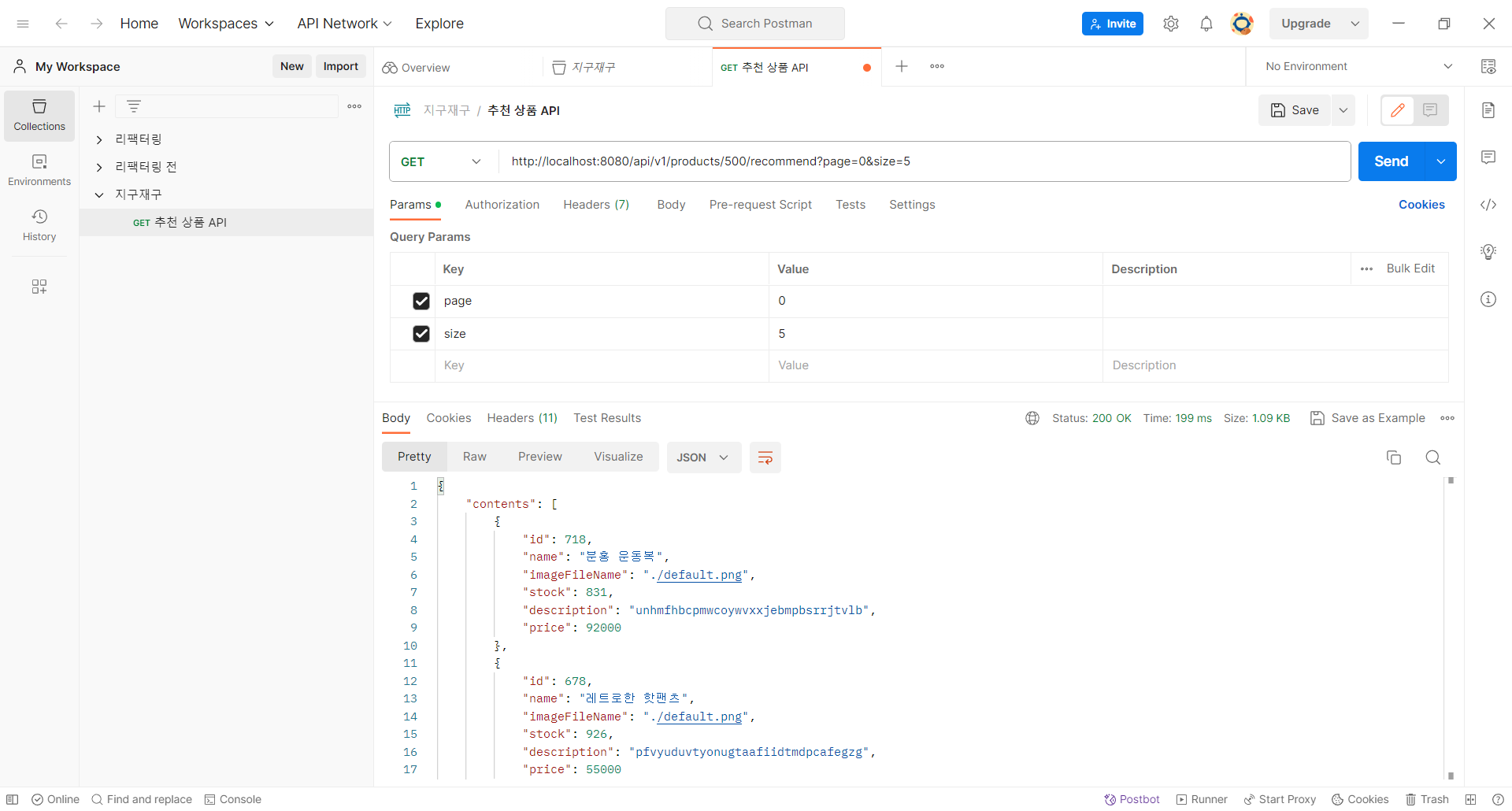Uncheck the page query parameter
1512x811 pixels.
coord(421,301)
